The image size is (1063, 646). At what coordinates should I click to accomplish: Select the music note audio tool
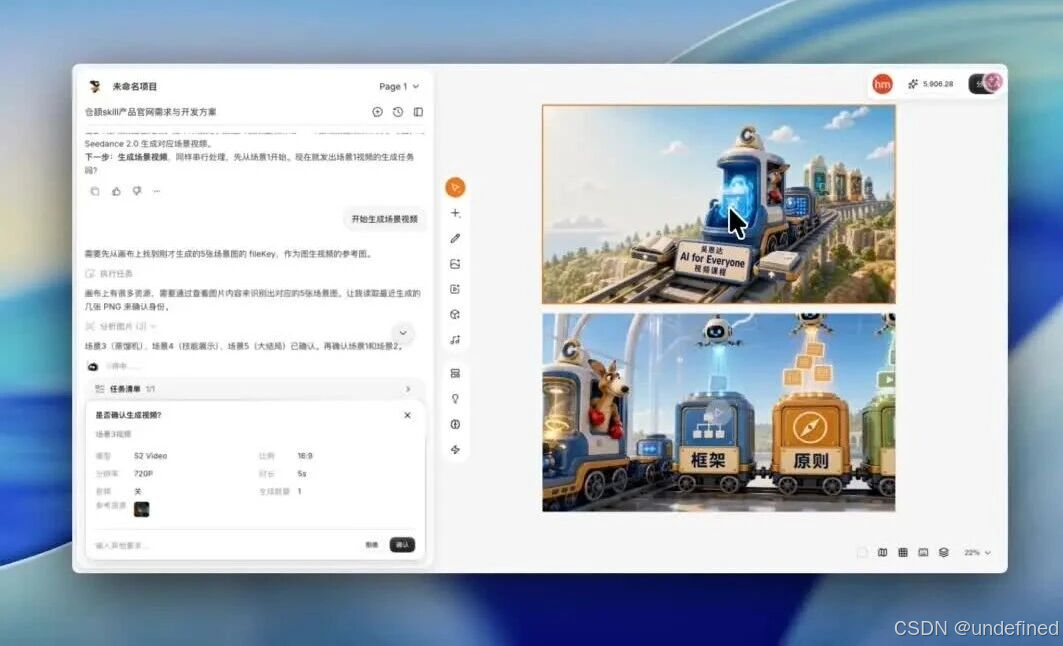[x=456, y=340]
